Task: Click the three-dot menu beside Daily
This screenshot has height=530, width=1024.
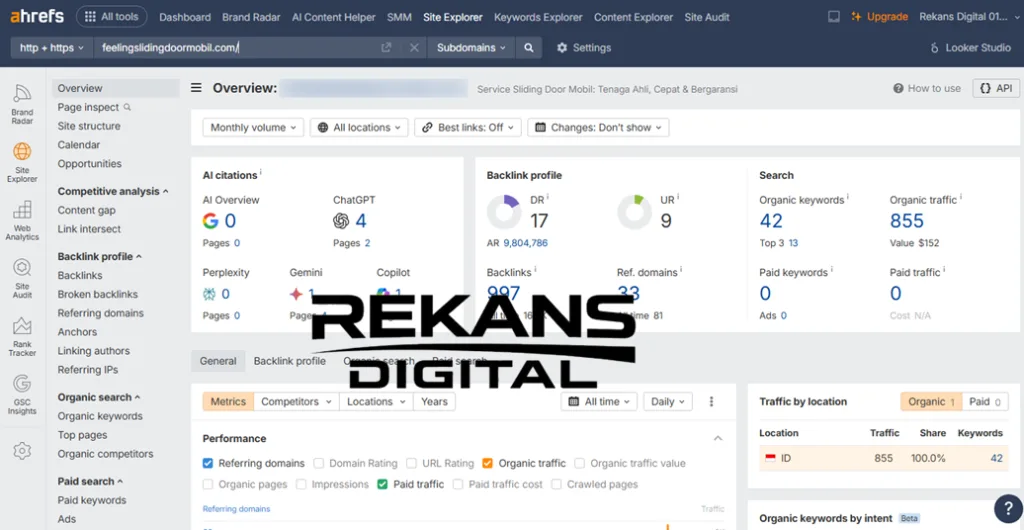Action: 712,402
